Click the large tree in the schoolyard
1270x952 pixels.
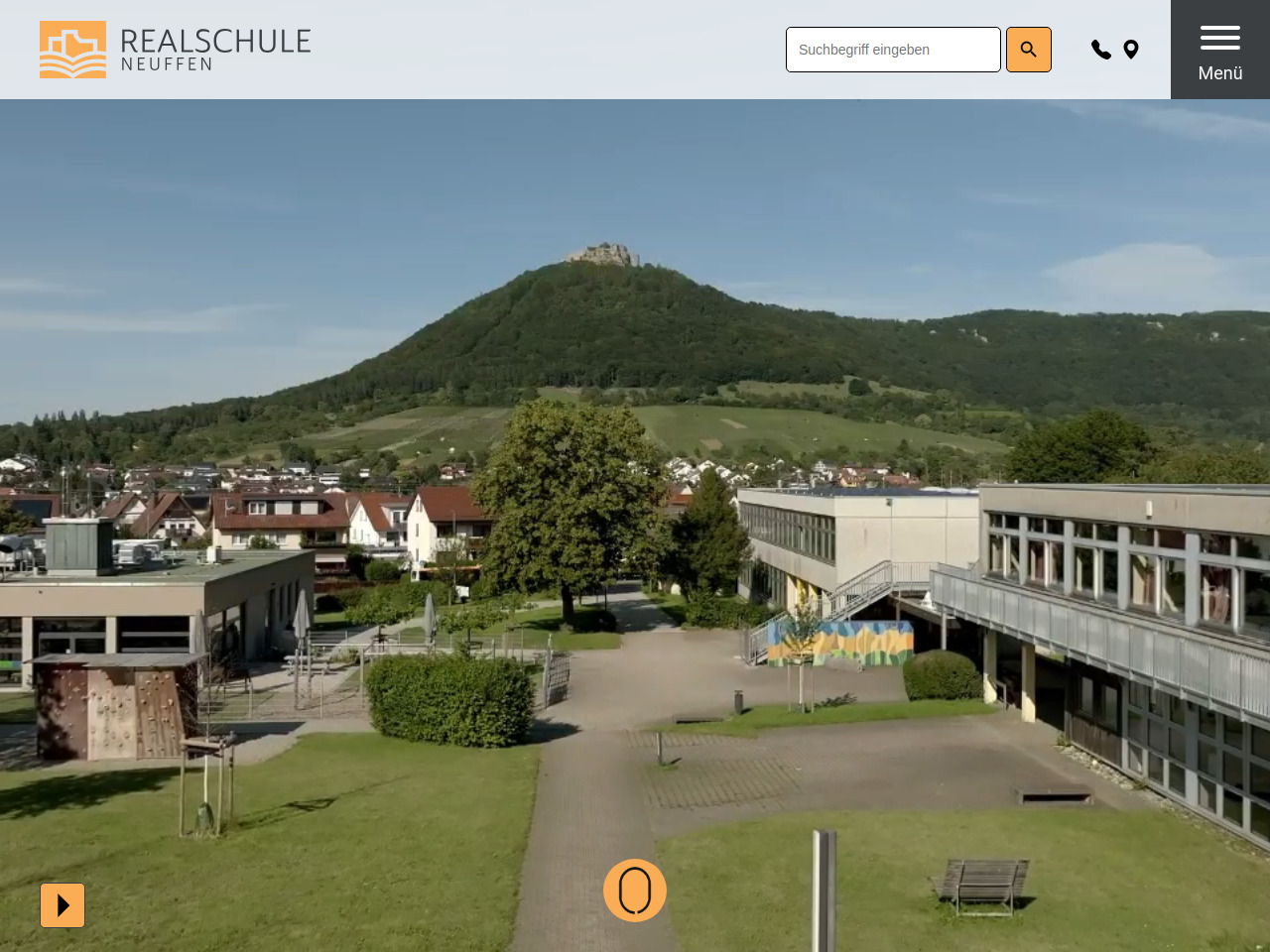tap(571, 496)
